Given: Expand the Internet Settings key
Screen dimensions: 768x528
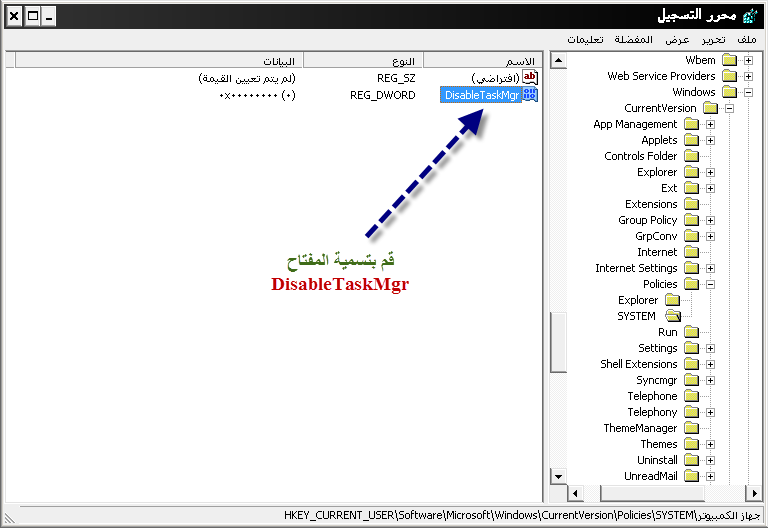Looking at the screenshot, I should [x=710, y=268].
